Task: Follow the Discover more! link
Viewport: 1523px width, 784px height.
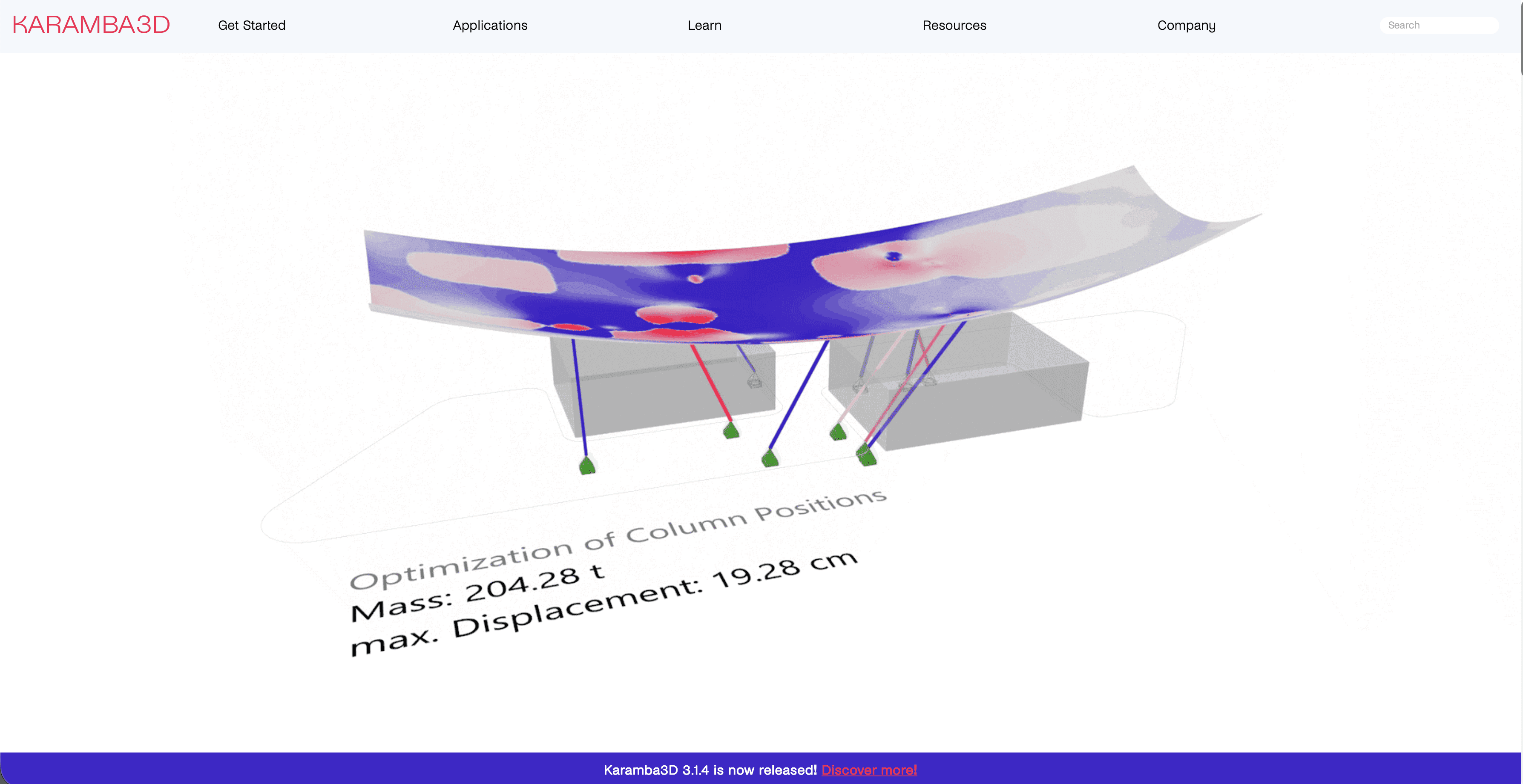Action: (x=868, y=770)
